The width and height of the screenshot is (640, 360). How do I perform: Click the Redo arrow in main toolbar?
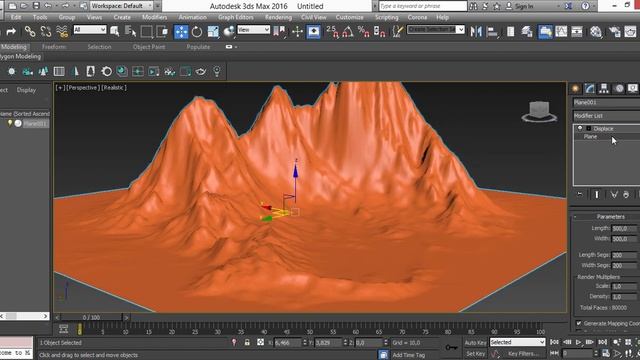point(11,31)
